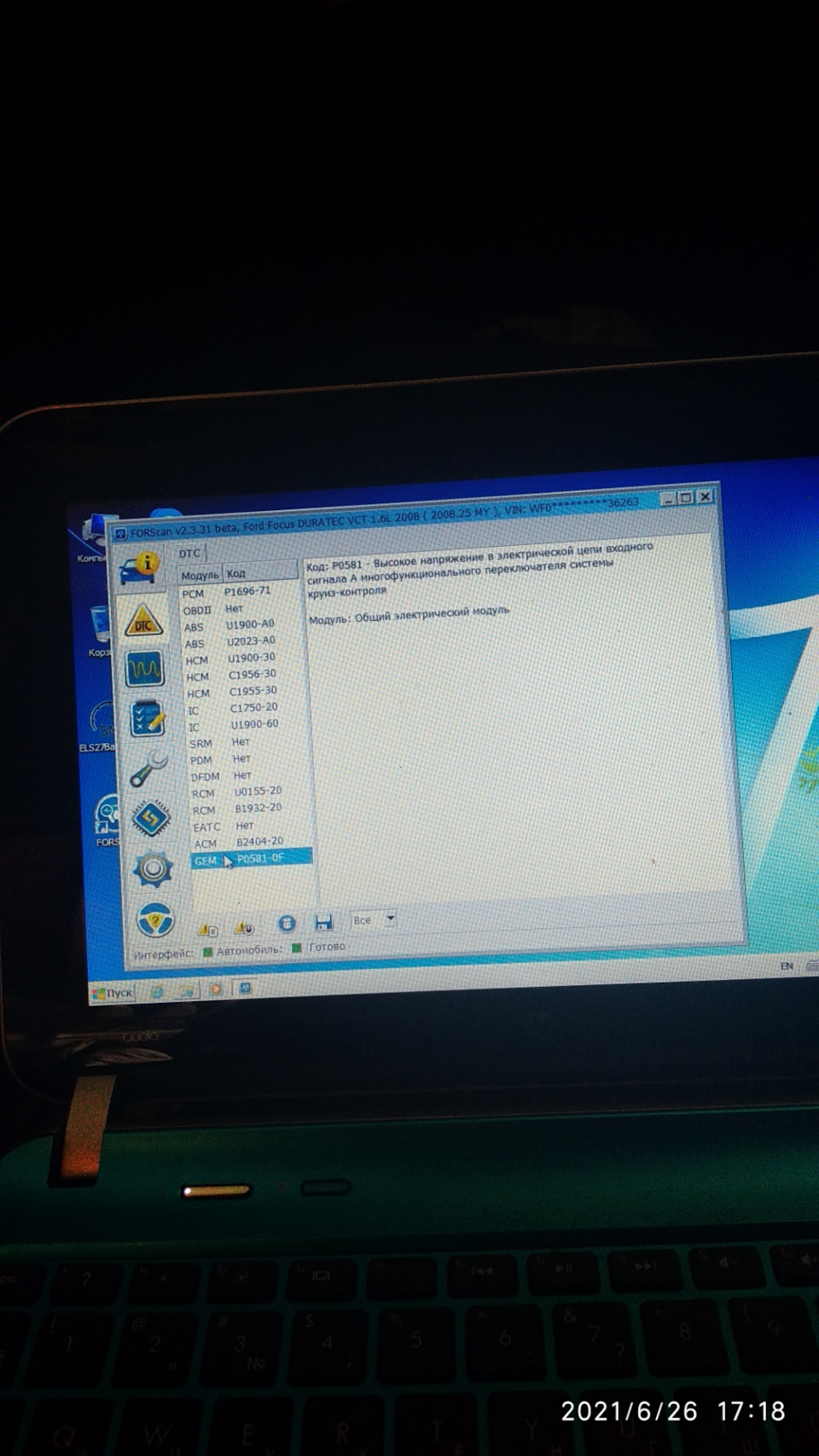819x1456 pixels.
Task: Select the EATC Нет row
Action: 251,826
